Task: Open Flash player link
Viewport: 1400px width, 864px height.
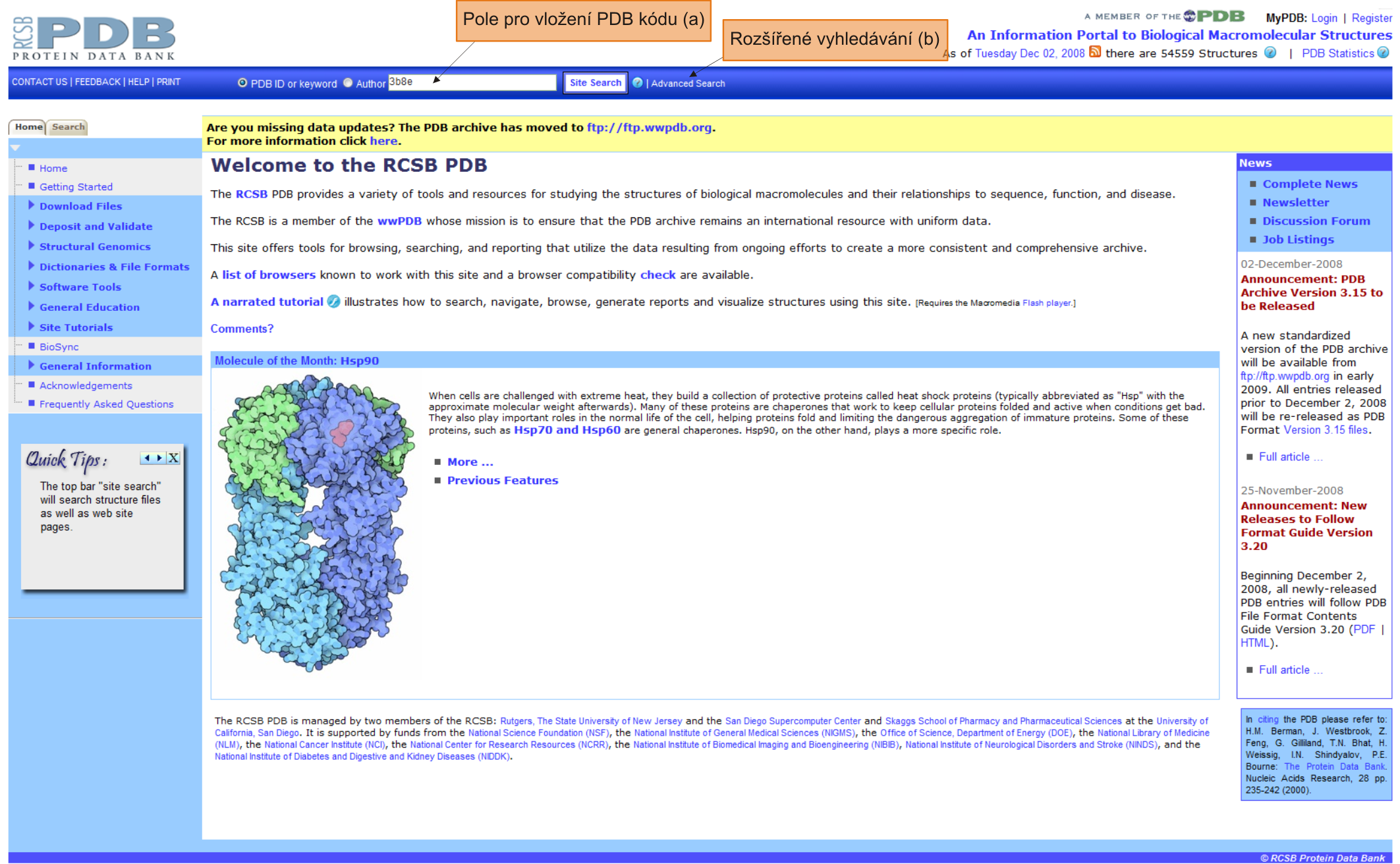Action: tap(1046, 303)
